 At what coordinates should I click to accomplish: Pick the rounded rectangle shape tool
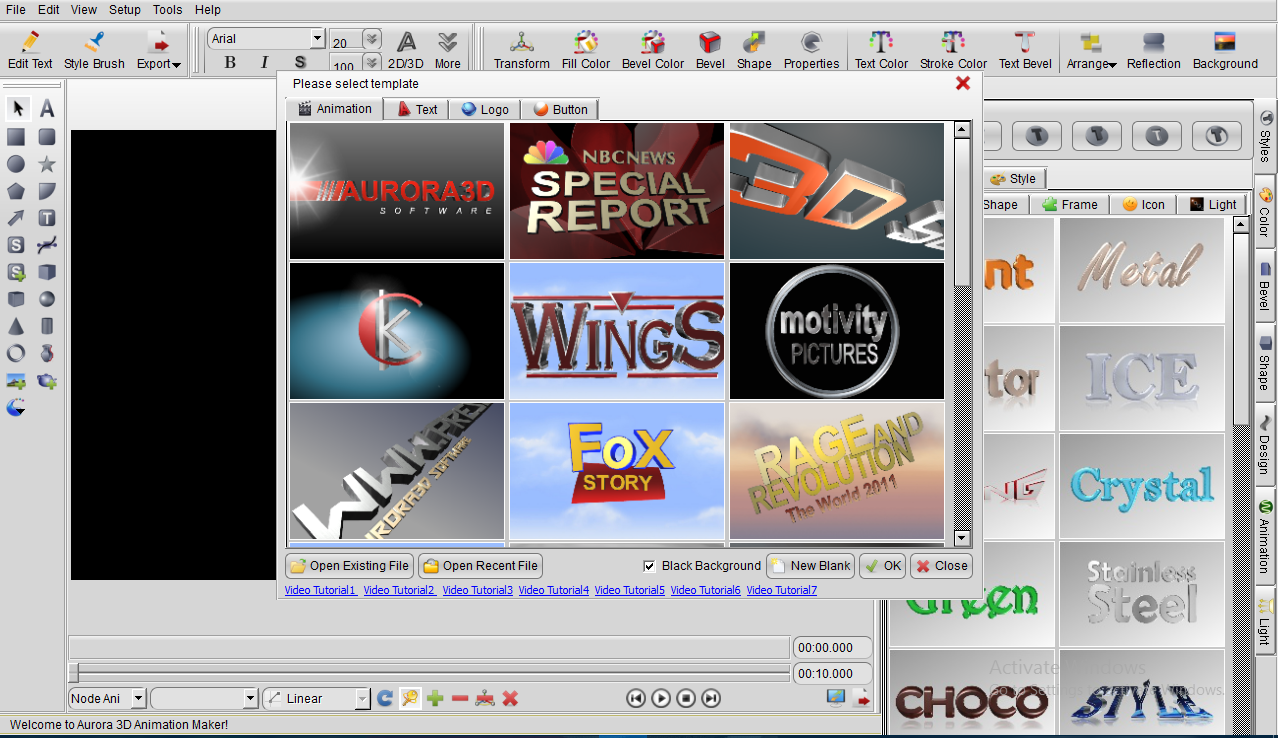click(47, 137)
